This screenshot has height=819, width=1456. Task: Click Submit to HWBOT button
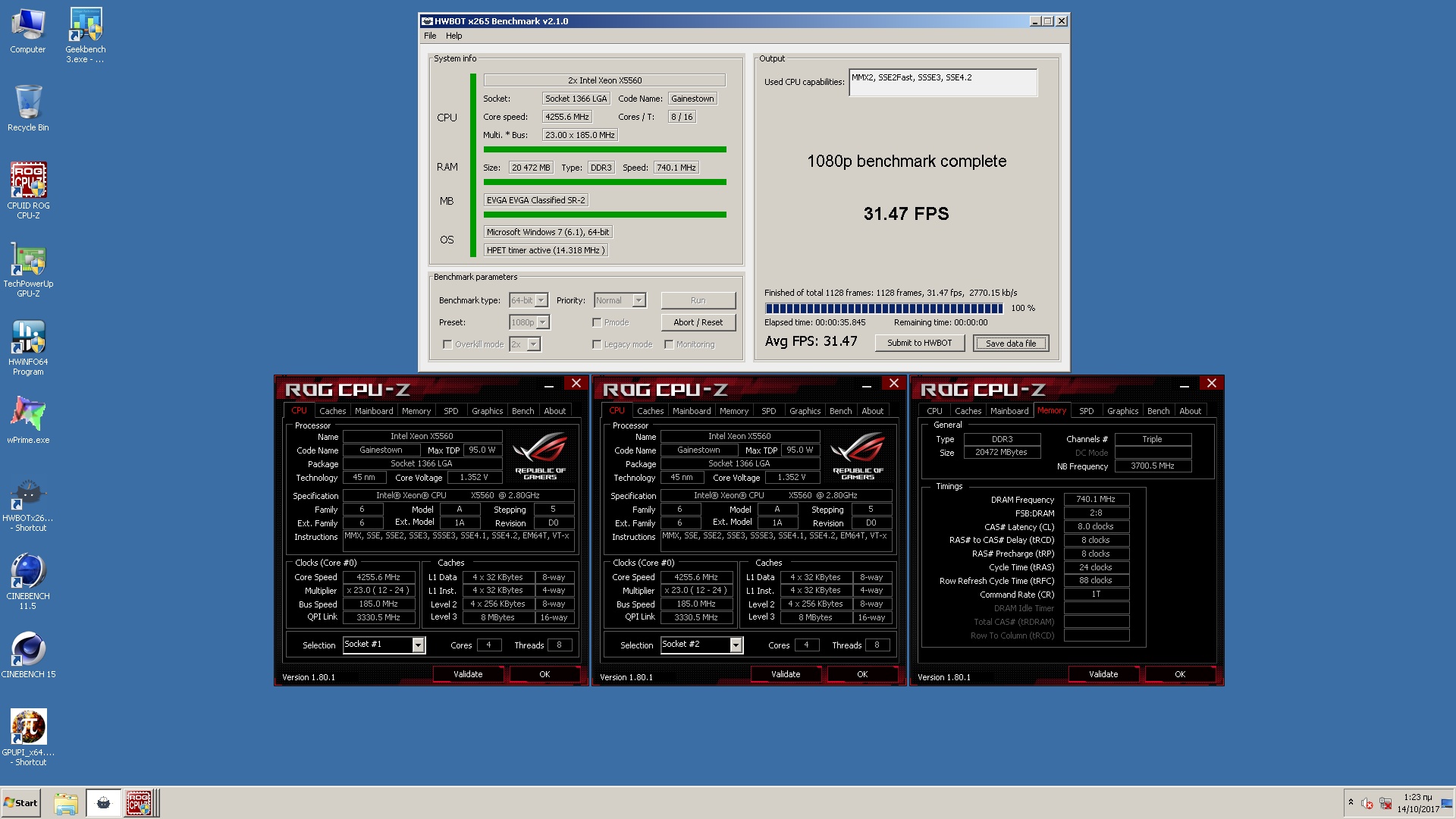919,343
